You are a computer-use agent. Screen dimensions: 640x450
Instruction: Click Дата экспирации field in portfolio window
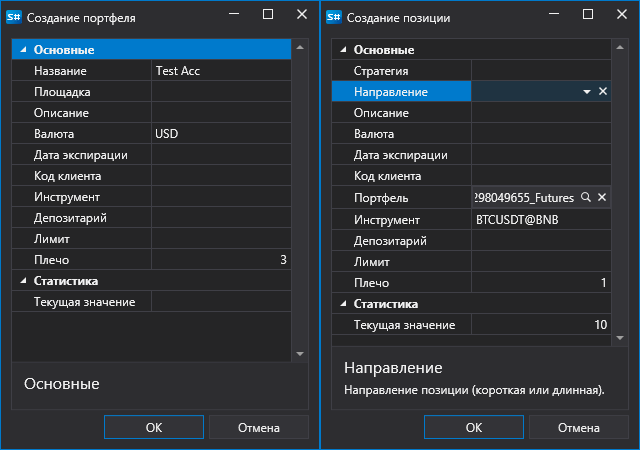click(221, 155)
